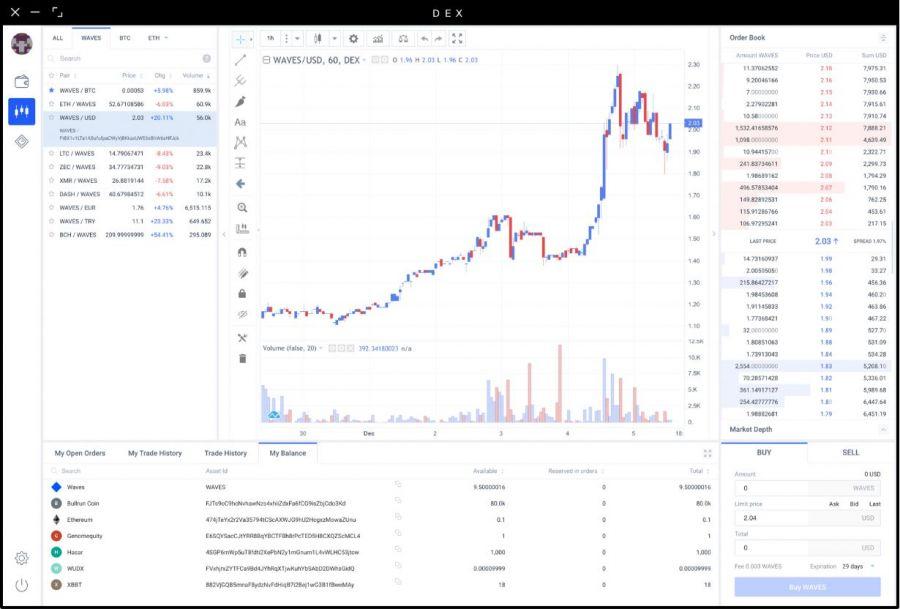900x609 pixels.
Task: Favorite the LTC / WAVES pair star
Action: [52, 154]
